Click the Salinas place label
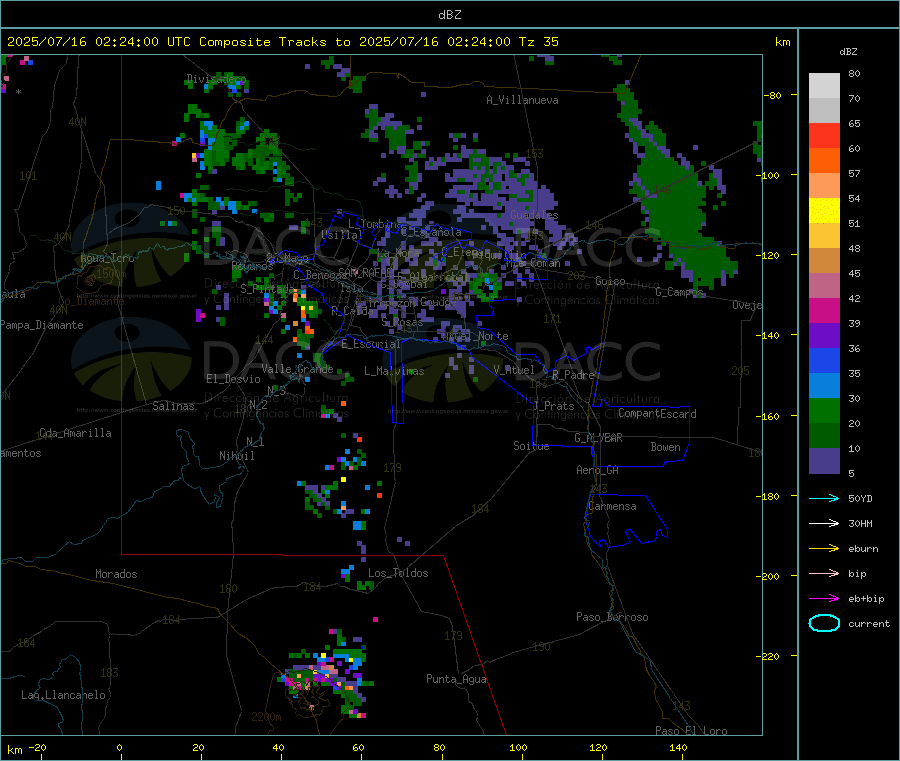 173,406
